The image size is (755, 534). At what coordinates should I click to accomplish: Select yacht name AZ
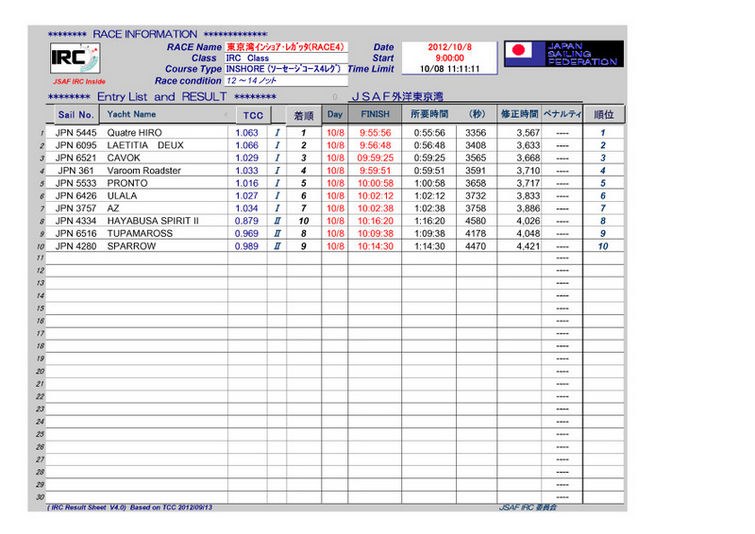click(x=113, y=208)
